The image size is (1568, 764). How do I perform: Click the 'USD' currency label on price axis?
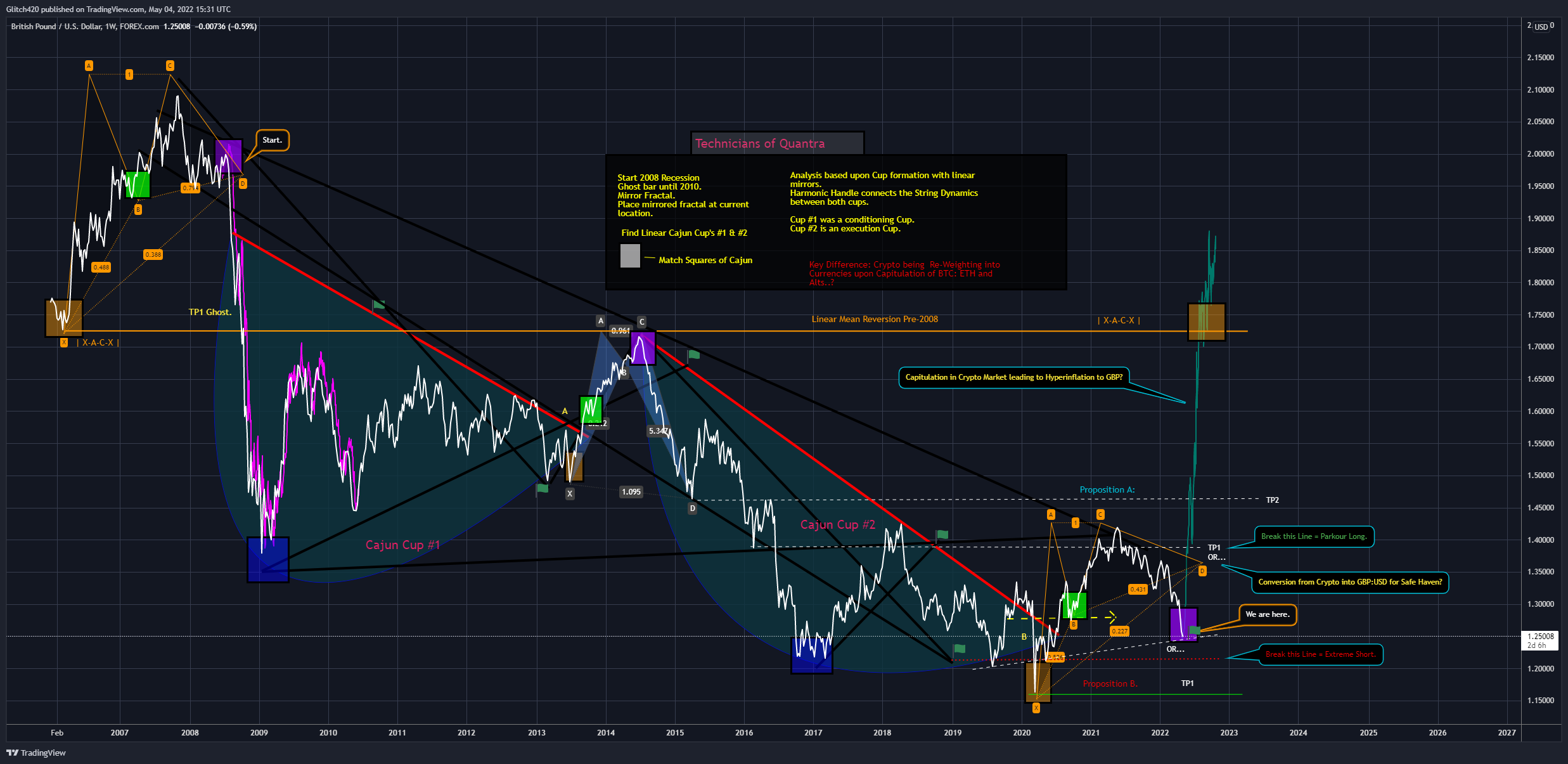pyautogui.click(x=1541, y=27)
